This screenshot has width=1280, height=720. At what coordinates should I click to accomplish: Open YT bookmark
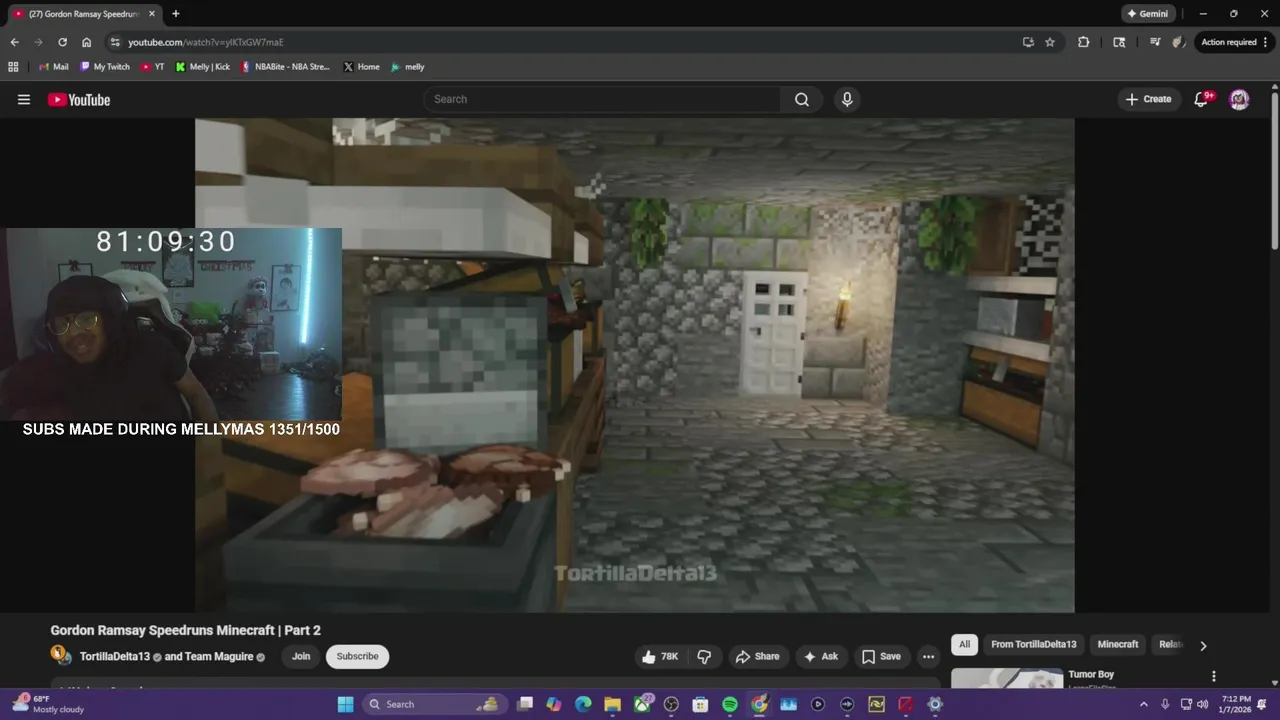click(152, 67)
